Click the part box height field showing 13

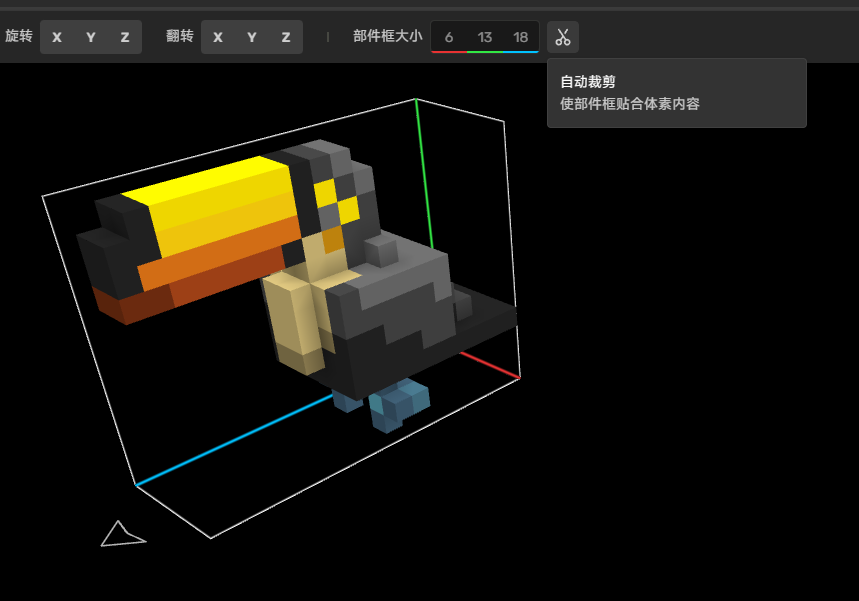(x=485, y=37)
